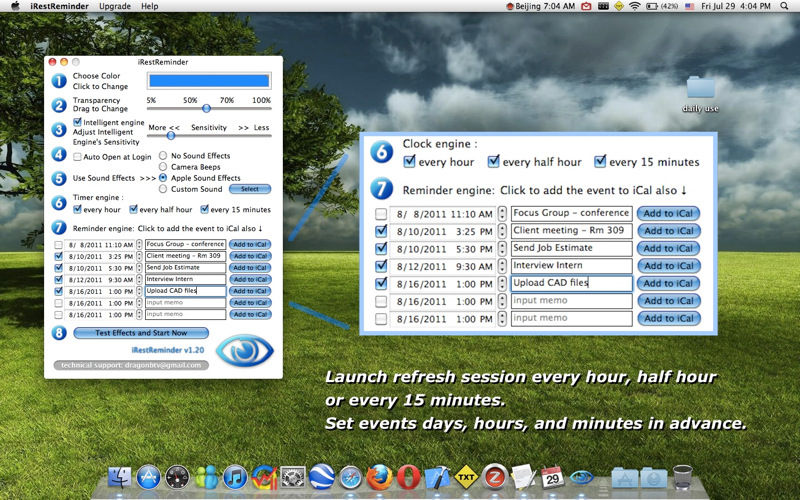The image size is (800, 500).
Task: Click Upload CAD files memo field, iRestReminder window
Action: pyautogui.click(x=185, y=291)
